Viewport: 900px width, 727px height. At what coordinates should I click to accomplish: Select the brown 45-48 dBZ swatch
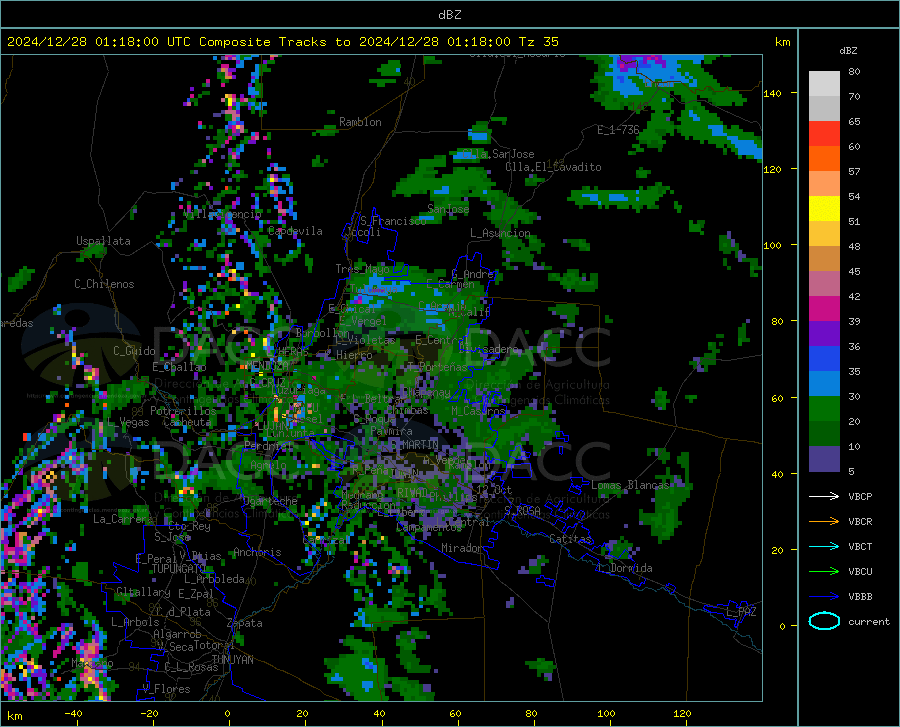point(824,259)
